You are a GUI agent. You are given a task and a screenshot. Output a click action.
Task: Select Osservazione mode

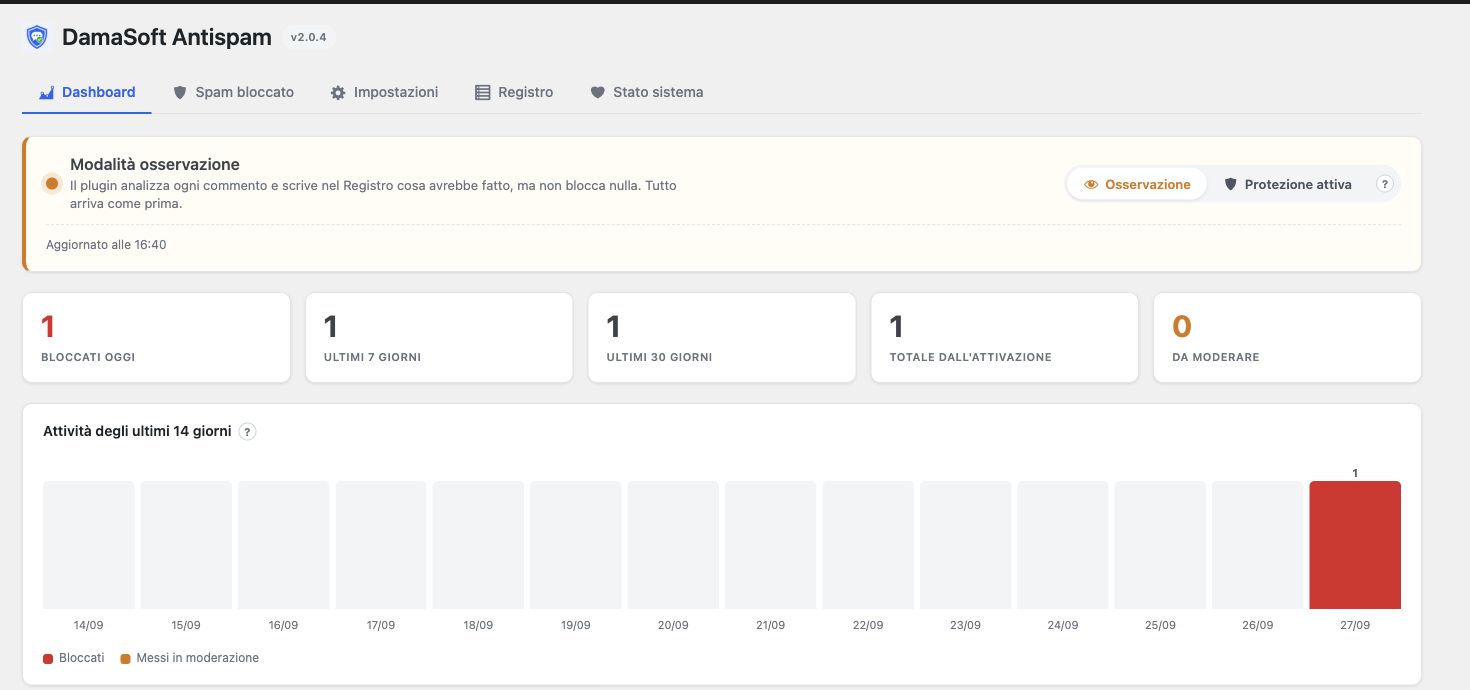pos(1137,184)
